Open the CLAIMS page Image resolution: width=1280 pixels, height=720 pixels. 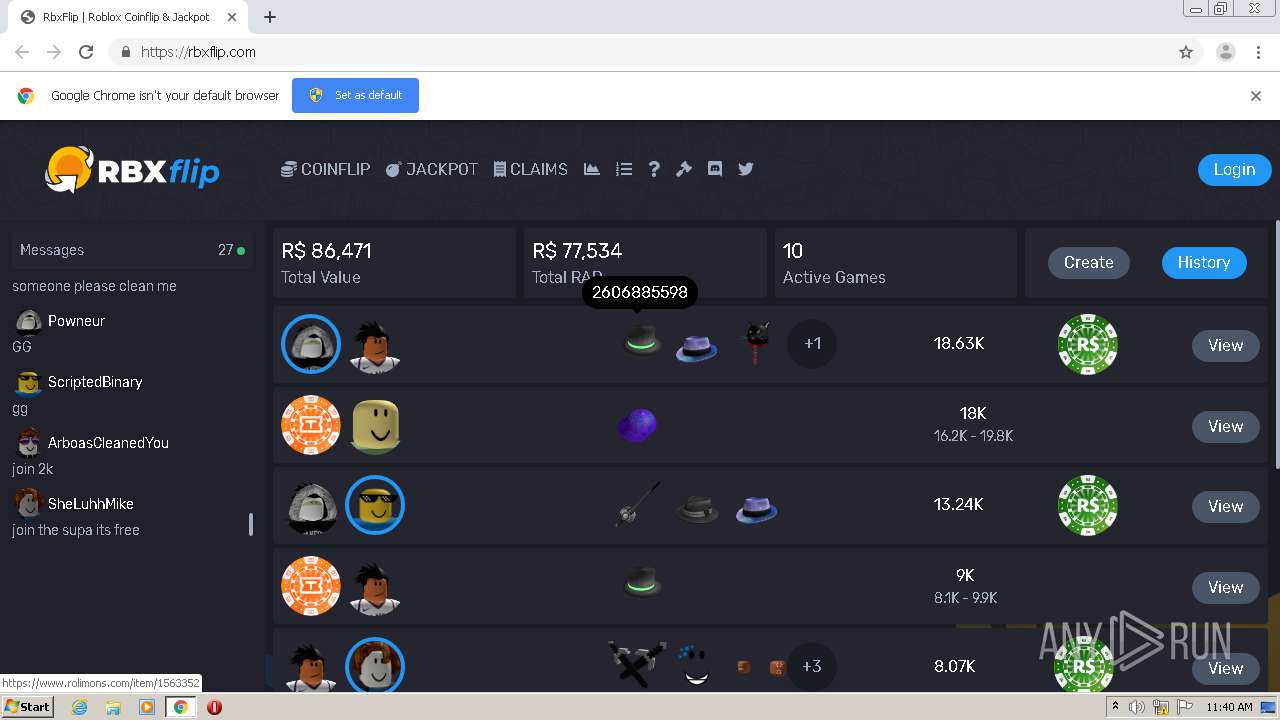pyautogui.click(x=530, y=169)
